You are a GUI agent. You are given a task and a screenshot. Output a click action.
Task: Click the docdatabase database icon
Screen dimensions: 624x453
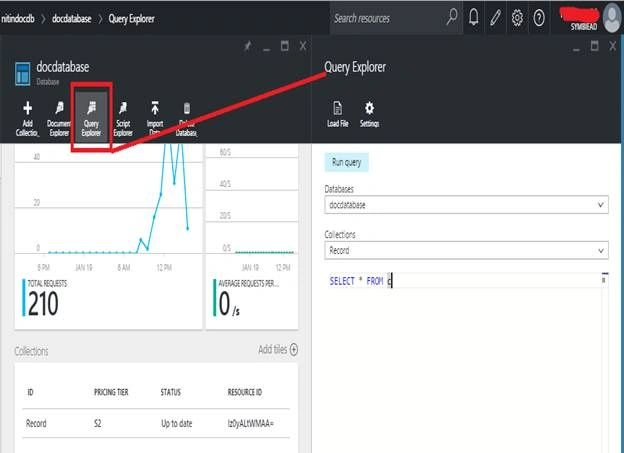coord(23,74)
